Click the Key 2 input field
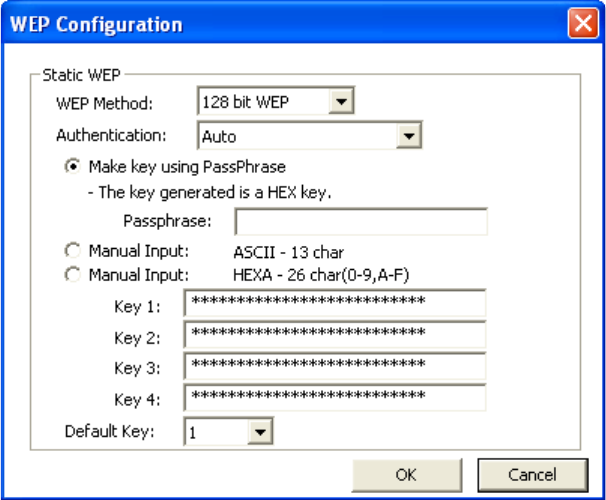This screenshot has width=606, height=500. (x=335, y=335)
